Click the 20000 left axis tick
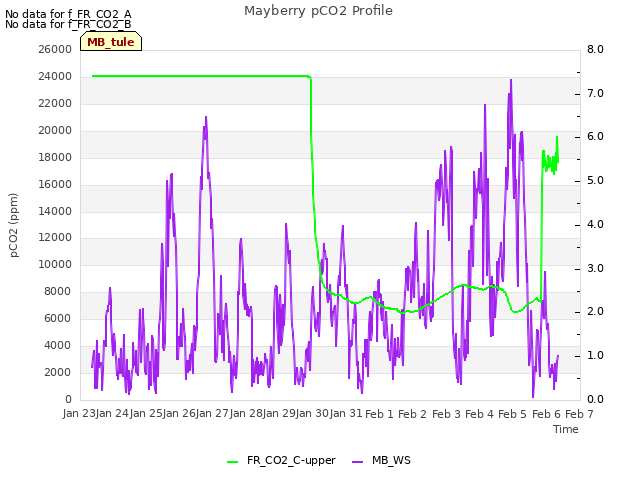The width and height of the screenshot is (640, 480). pos(55,130)
